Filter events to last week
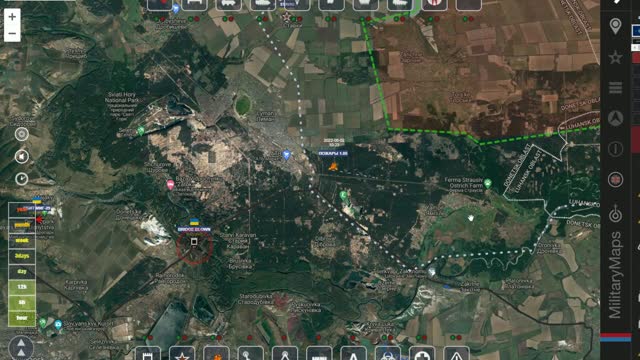Viewport: 640px width, 360px height. 22,240
